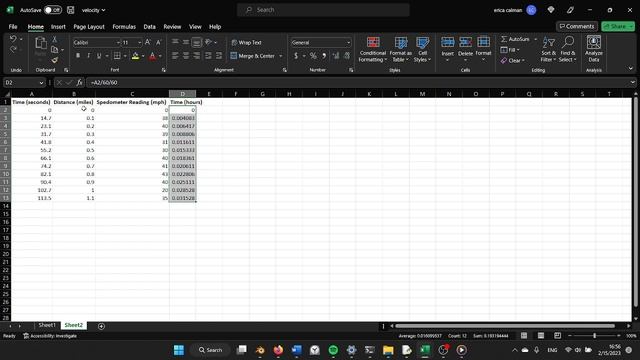This screenshot has height=360, width=640.
Task: Click the Borders icon
Action: point(117,56)
